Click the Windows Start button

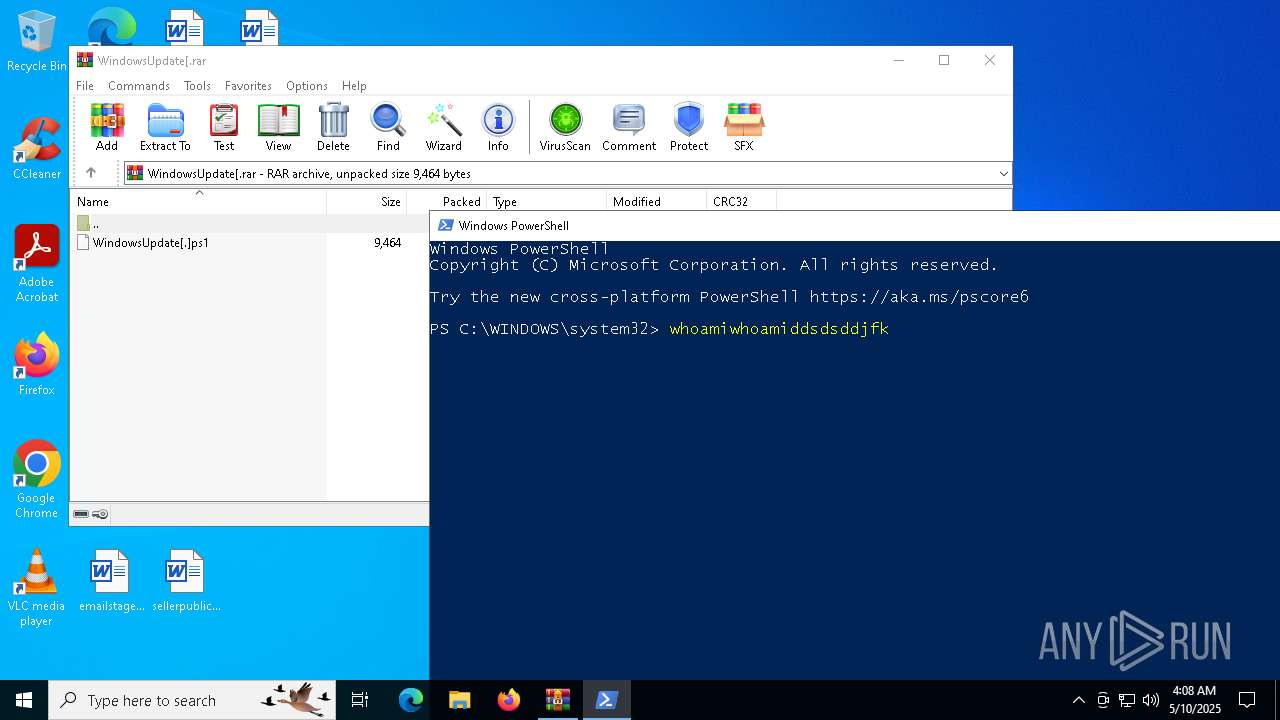(24, 700)
